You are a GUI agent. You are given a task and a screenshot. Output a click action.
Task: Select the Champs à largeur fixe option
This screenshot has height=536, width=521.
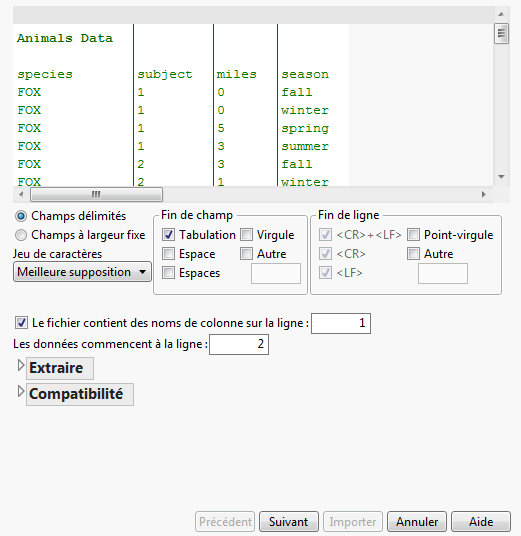coord(21,235)
